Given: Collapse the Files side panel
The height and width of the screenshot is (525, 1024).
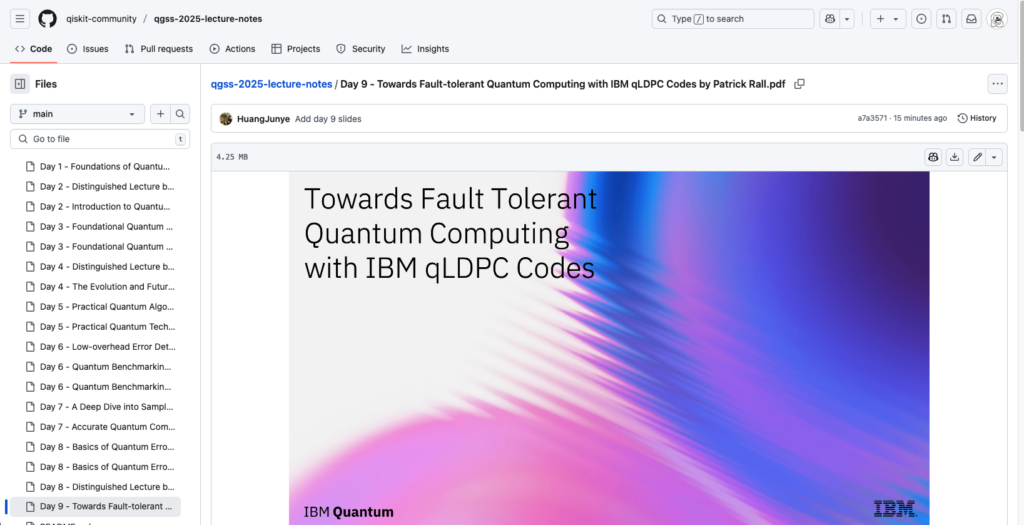Looking at the screenshot, I should click(x=20, y=84).
